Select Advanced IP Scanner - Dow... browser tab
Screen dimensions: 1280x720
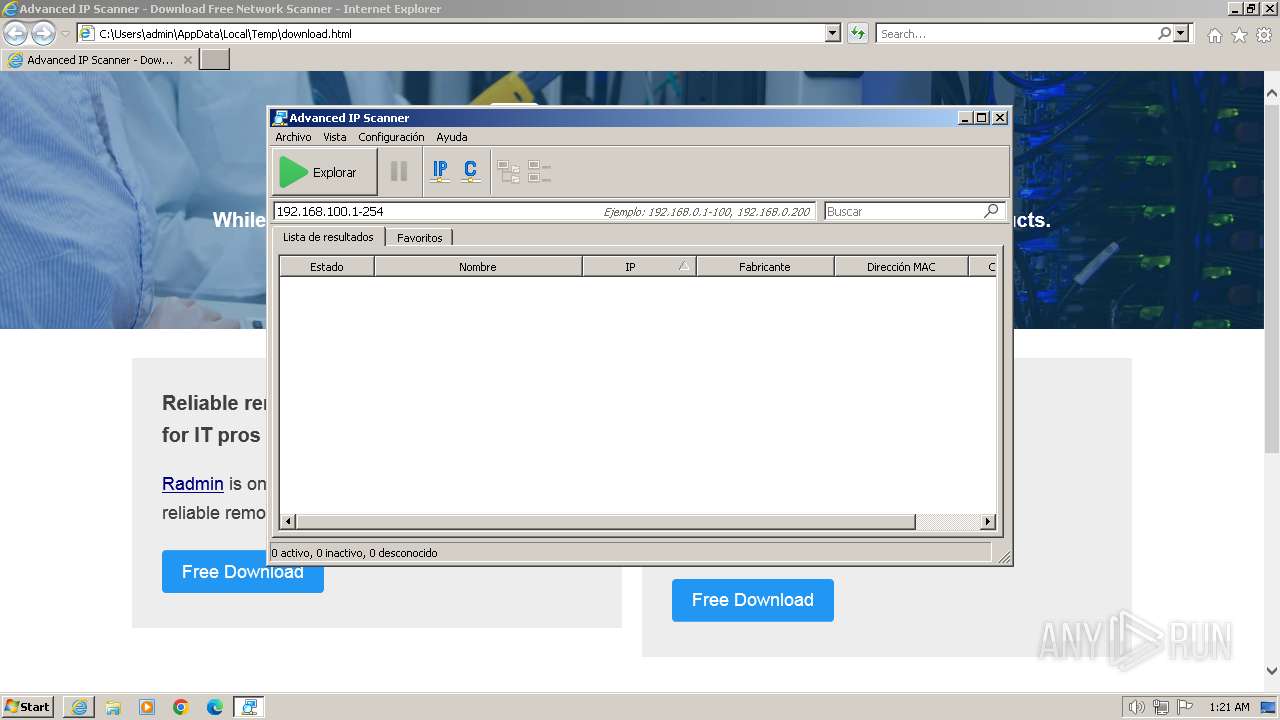point(100,60)
